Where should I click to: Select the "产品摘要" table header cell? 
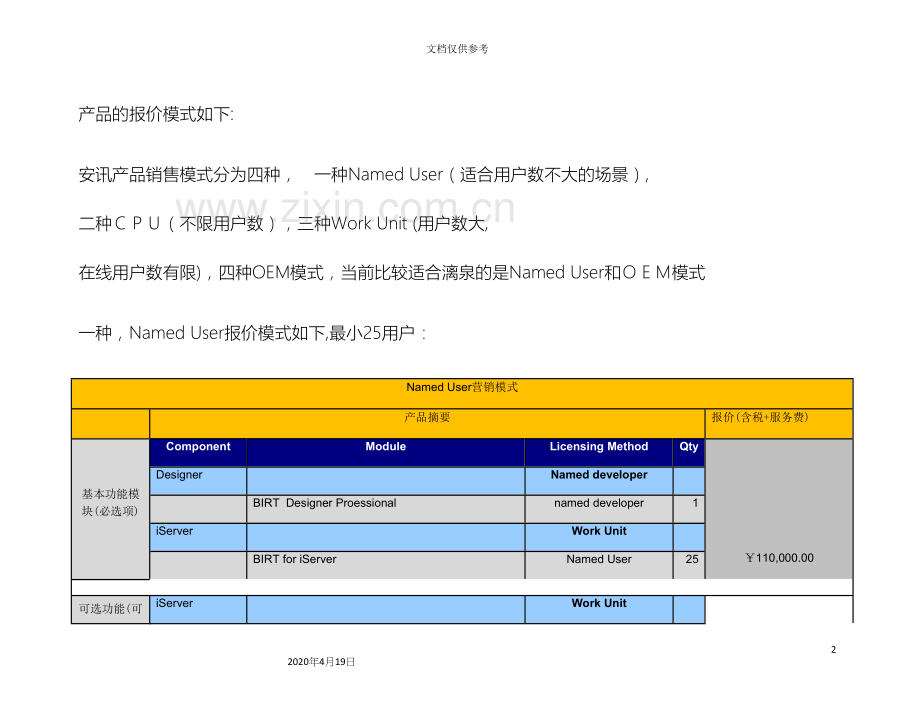427,417
